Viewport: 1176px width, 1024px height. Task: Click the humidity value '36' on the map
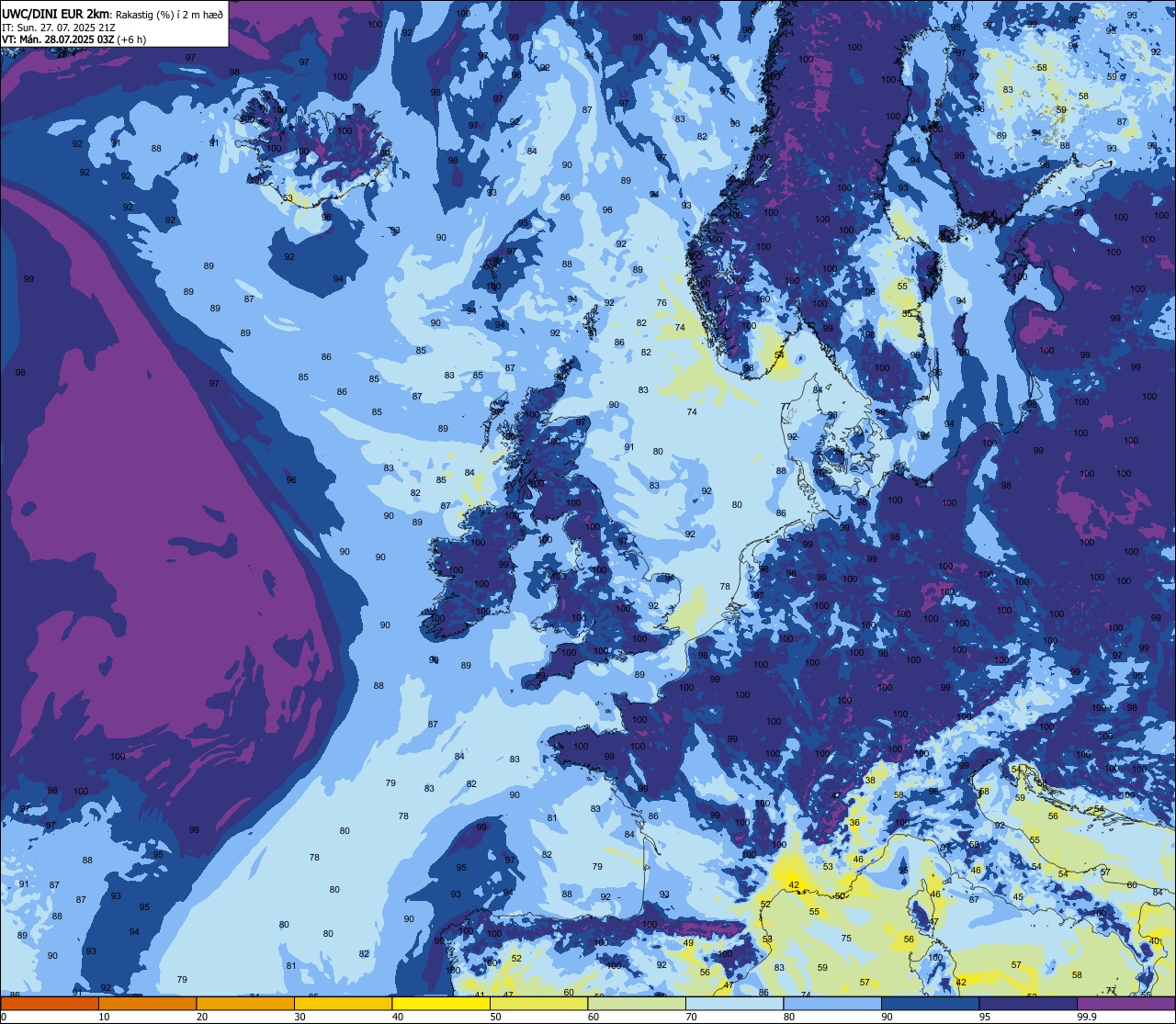click(x=854, y=823)
